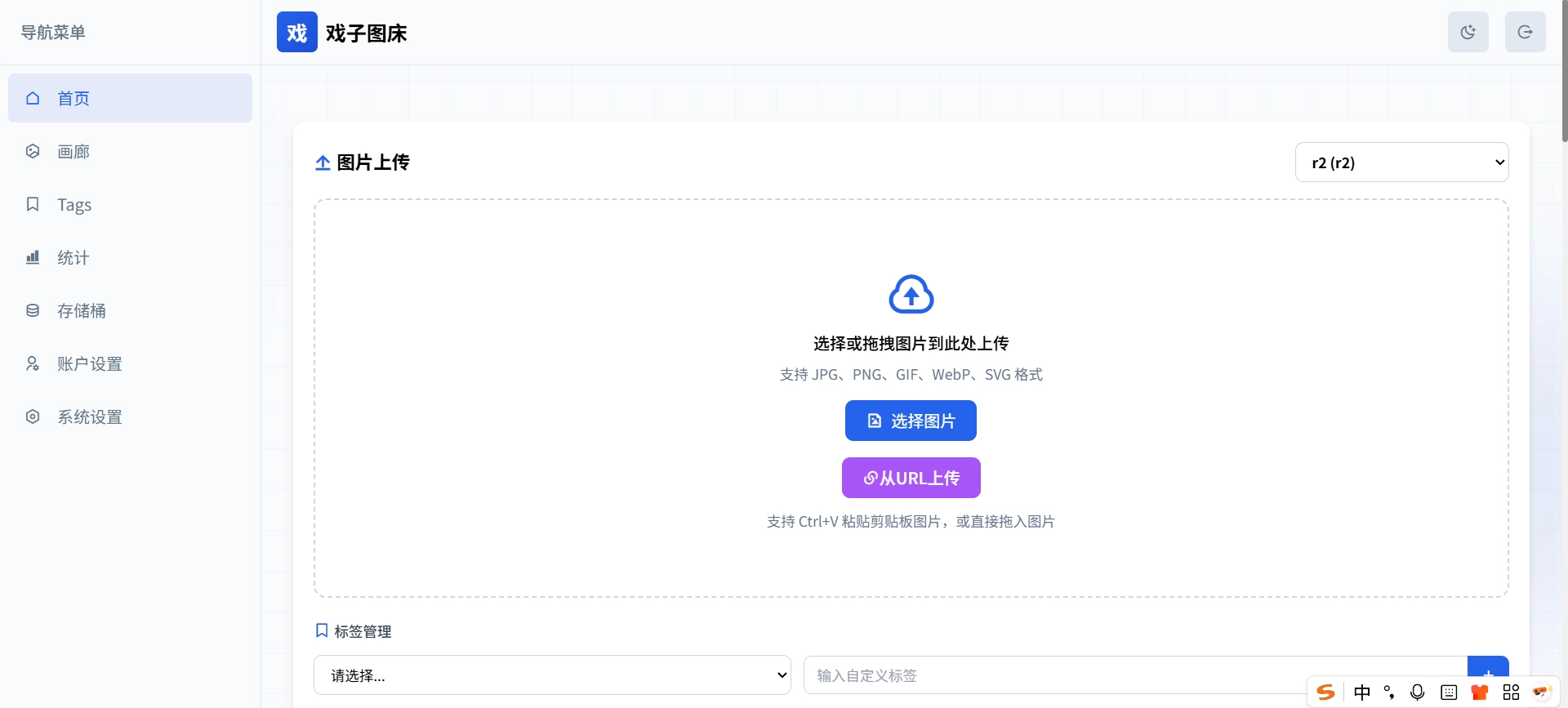Focus the 输入自定义标签 input field
This screenshot has width=1568, height=708.
tap(1053, 675)
